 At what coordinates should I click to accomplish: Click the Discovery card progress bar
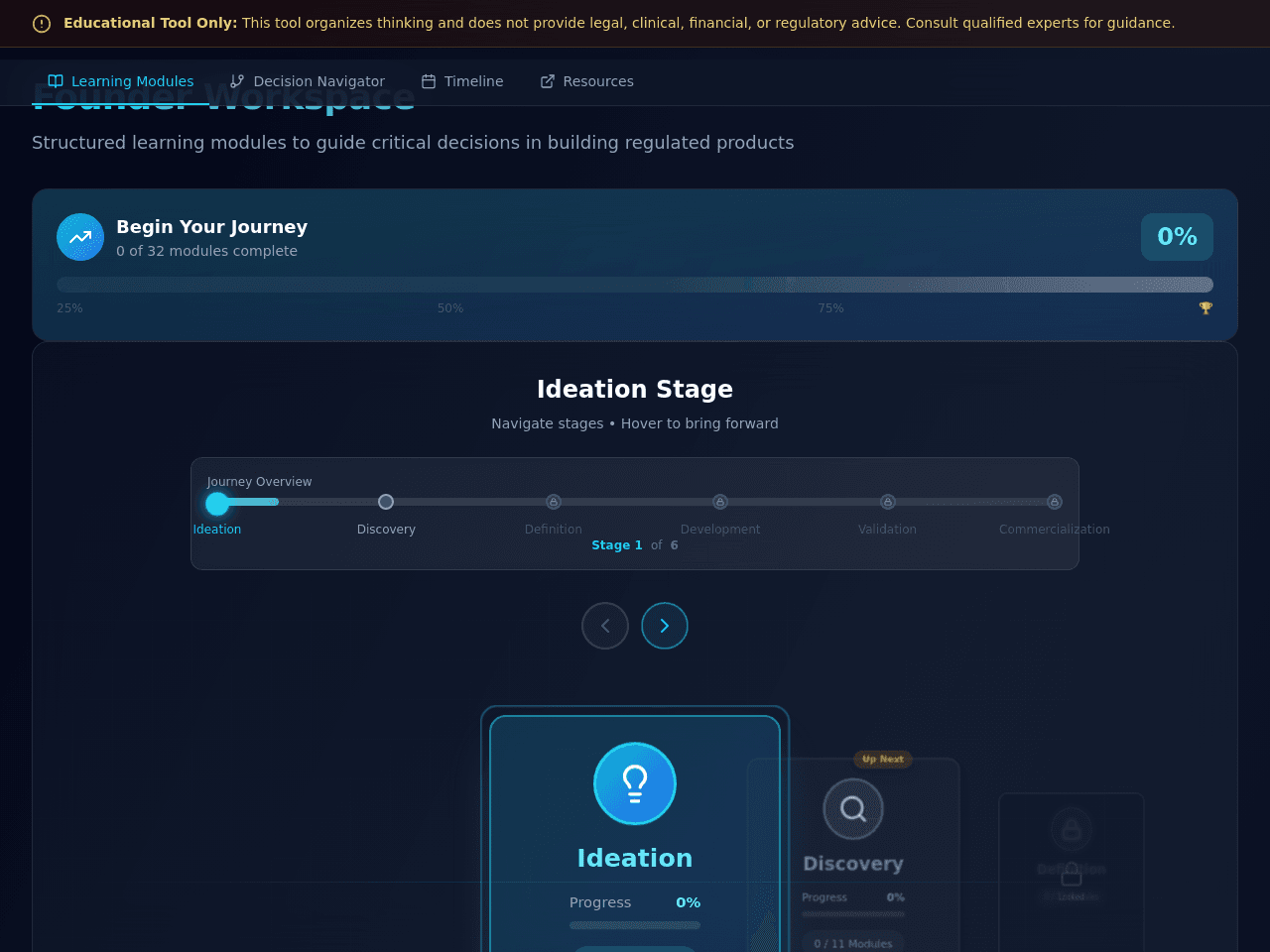[x=853, y=914]
